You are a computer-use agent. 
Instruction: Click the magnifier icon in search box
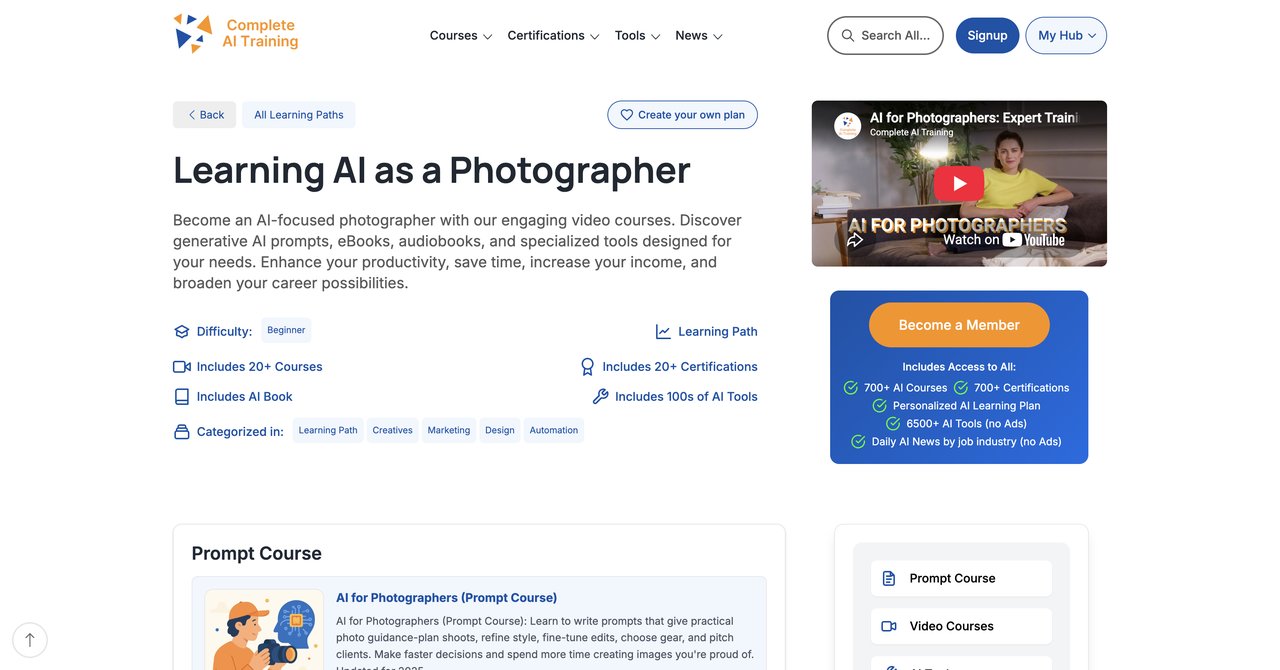tap(848, 35)
